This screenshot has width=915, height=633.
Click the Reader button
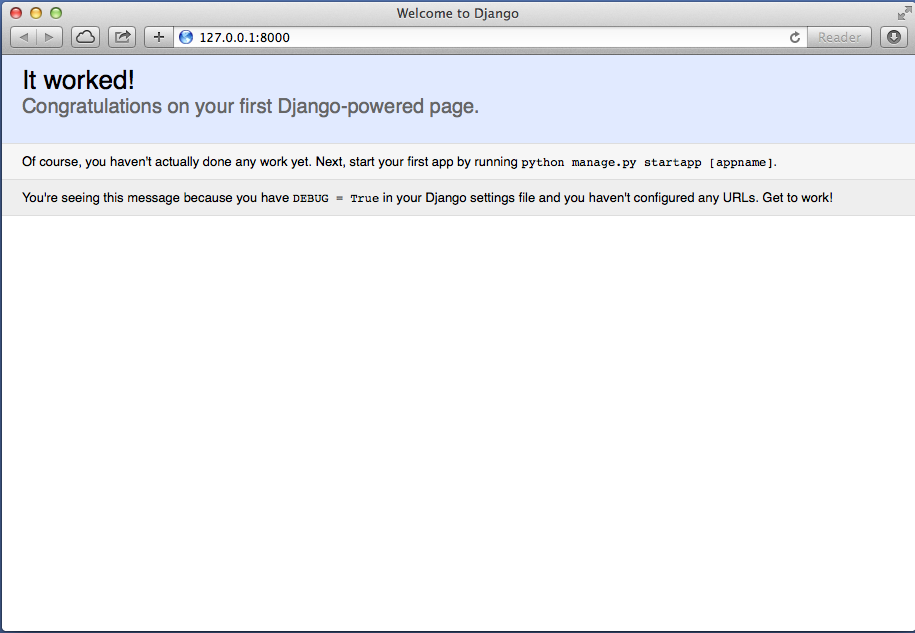click(839, 37)
